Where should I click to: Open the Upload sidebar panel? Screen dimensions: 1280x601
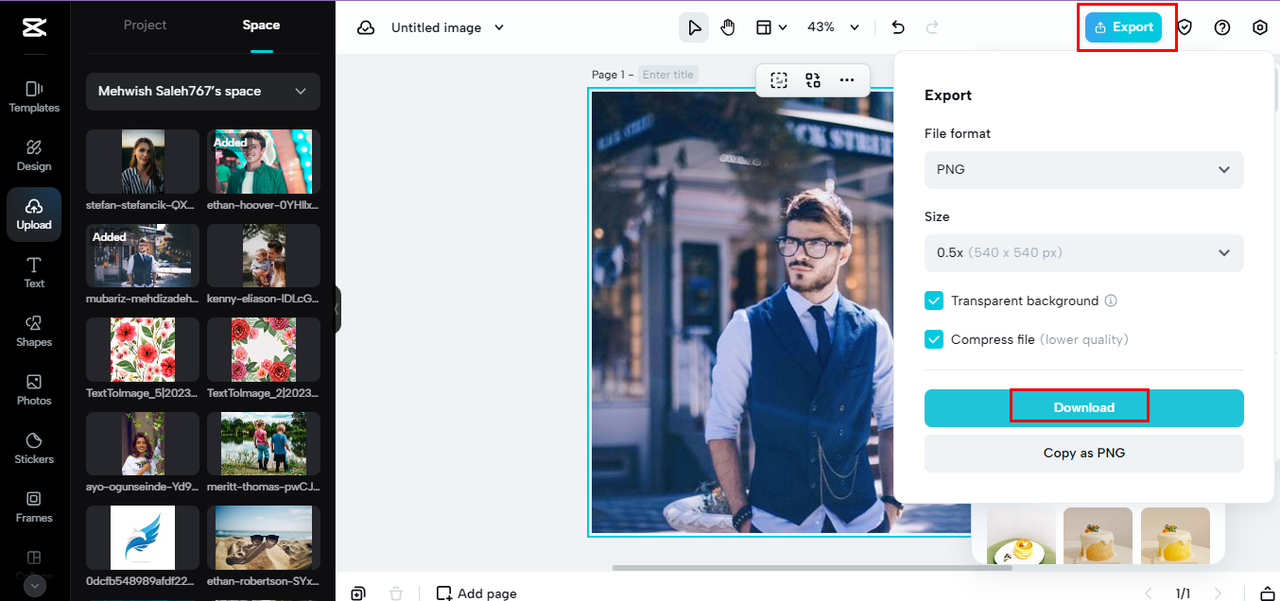34,214
